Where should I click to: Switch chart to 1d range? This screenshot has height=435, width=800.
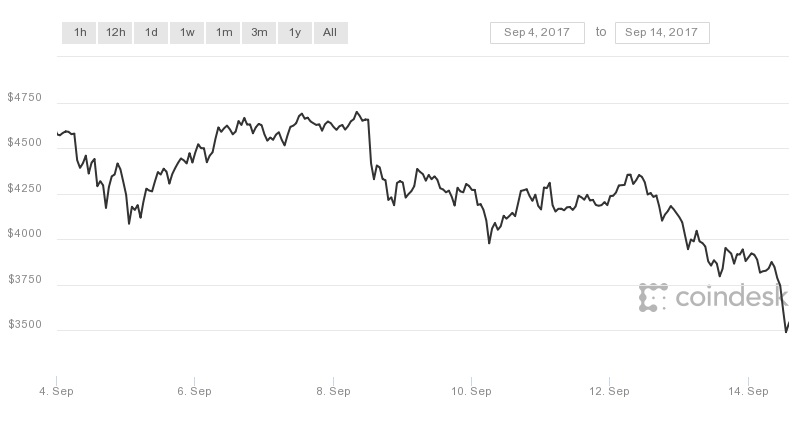(x=151, y=33)
